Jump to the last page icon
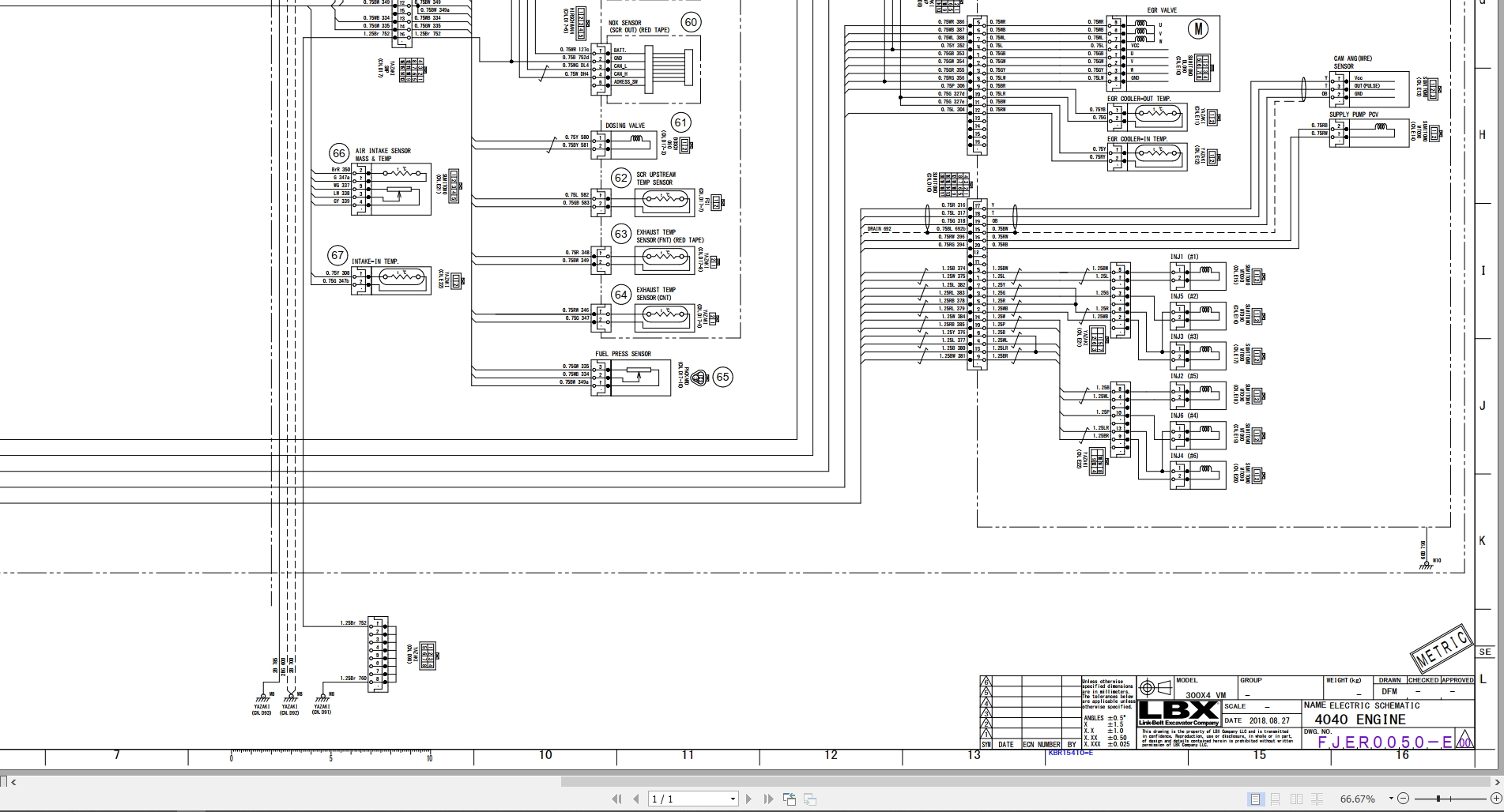Viewport: 1504px width, 812px height. point(767,799)
